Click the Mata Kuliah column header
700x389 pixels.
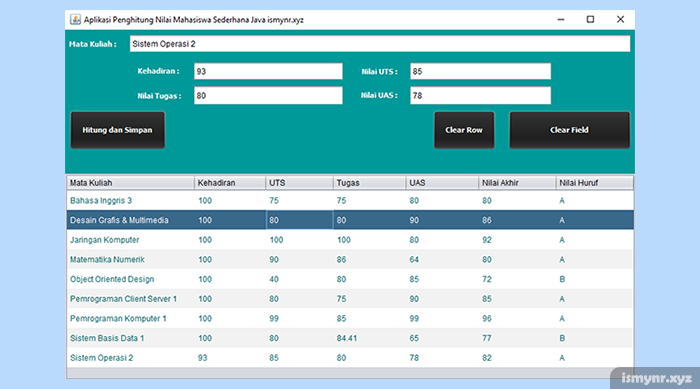coord(130,183)
